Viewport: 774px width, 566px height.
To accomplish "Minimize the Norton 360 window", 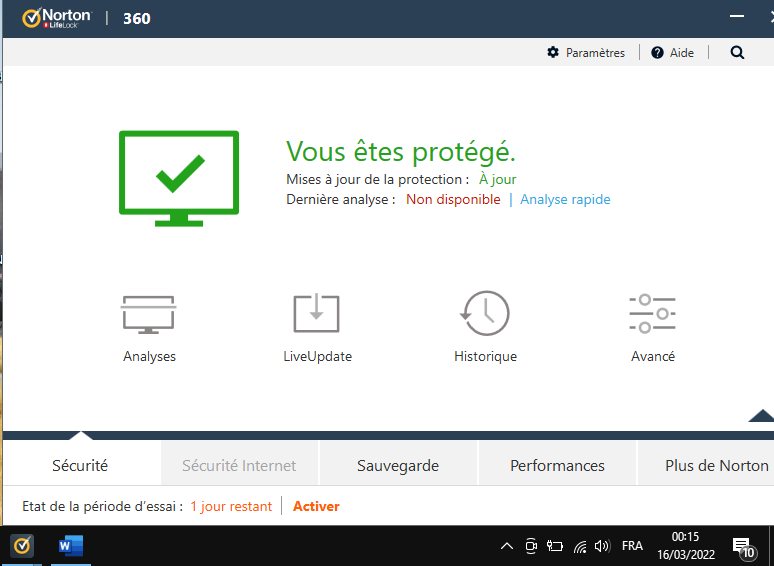I will 737,16.
